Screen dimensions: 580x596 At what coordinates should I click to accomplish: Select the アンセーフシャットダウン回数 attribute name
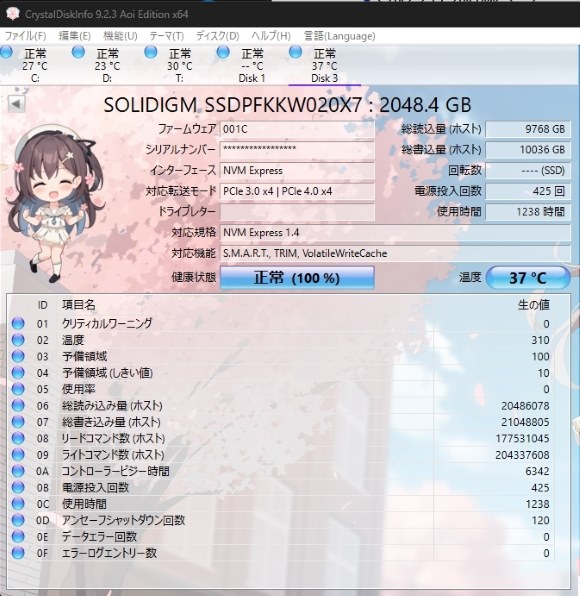(x=124, y=520)
